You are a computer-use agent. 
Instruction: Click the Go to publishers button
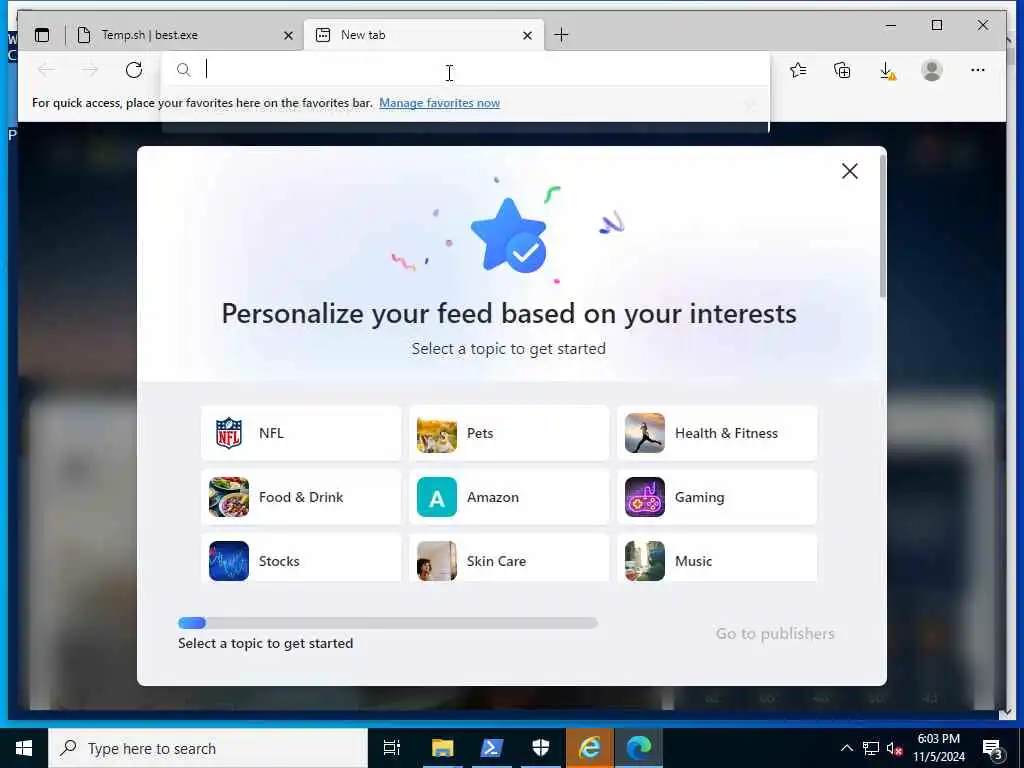[x=775, y=633]
